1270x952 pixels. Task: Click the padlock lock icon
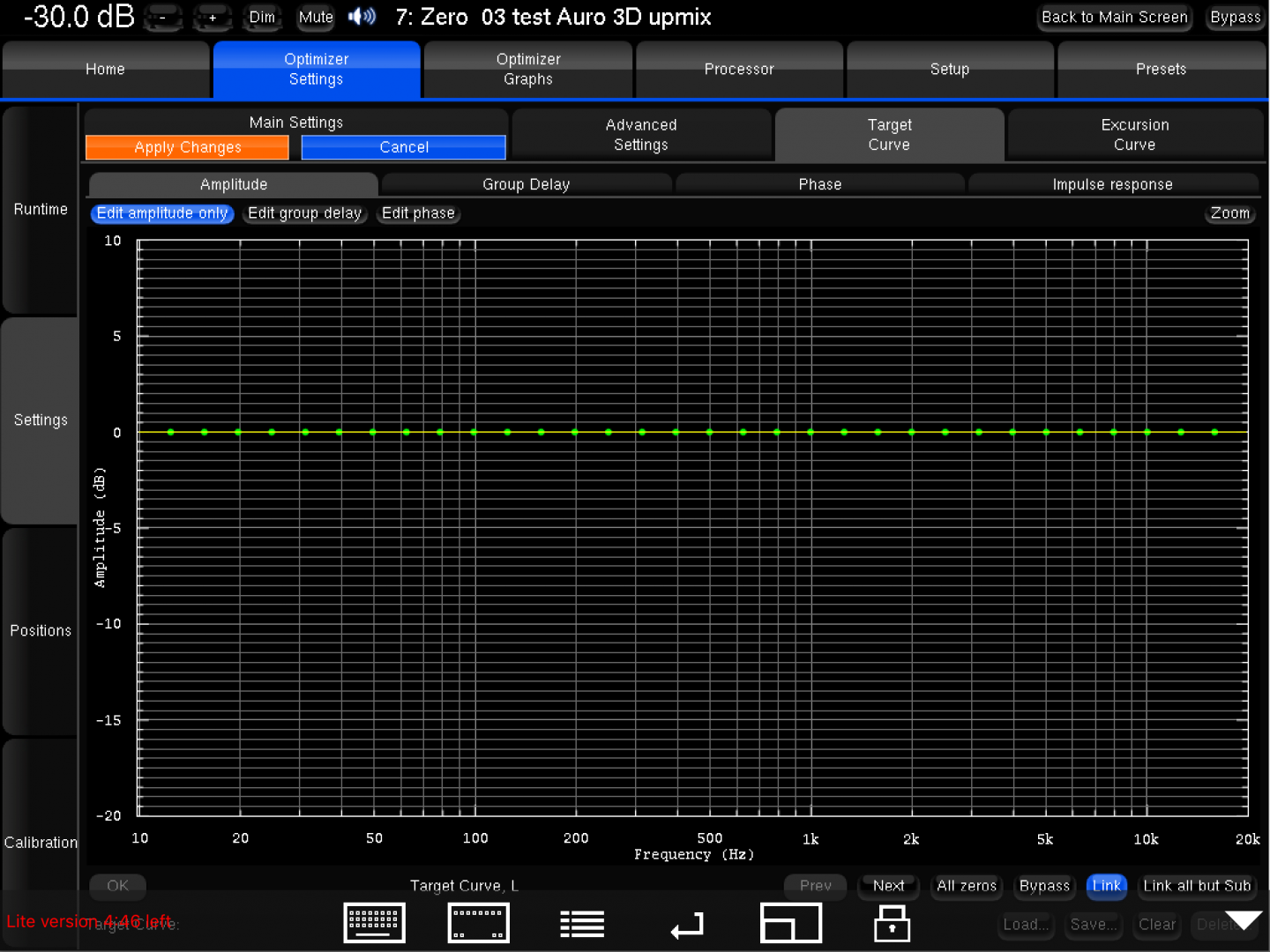(x=892, y=924)
